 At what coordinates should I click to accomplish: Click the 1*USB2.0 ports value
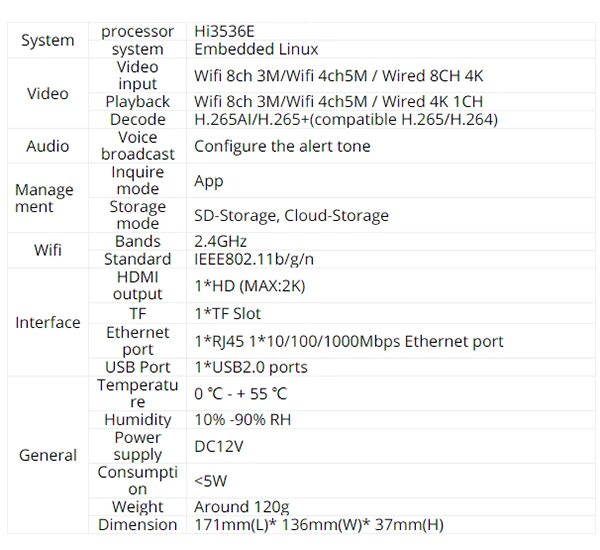(250, 367)
